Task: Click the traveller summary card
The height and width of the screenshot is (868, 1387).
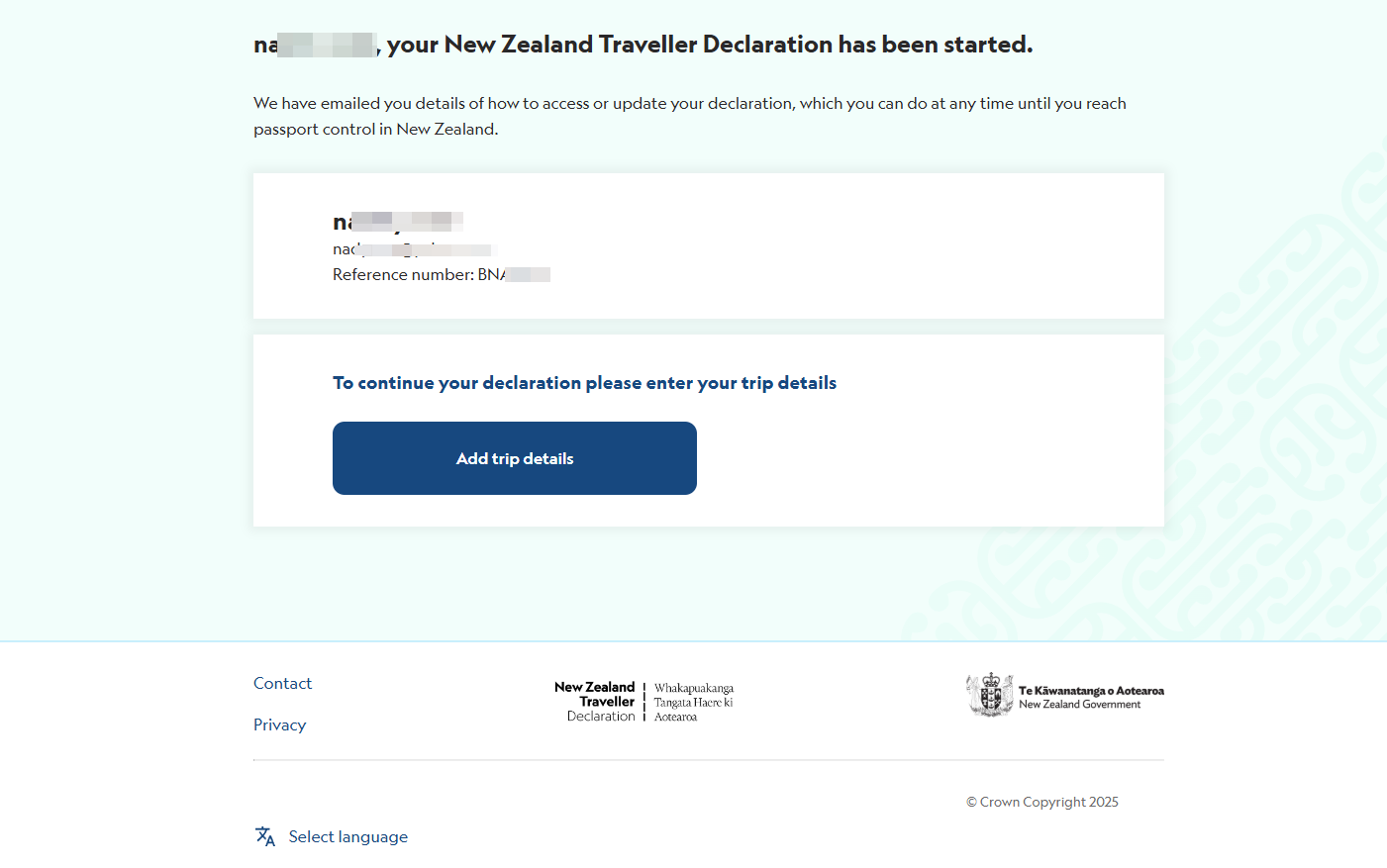Action: [x=709, y=245]
